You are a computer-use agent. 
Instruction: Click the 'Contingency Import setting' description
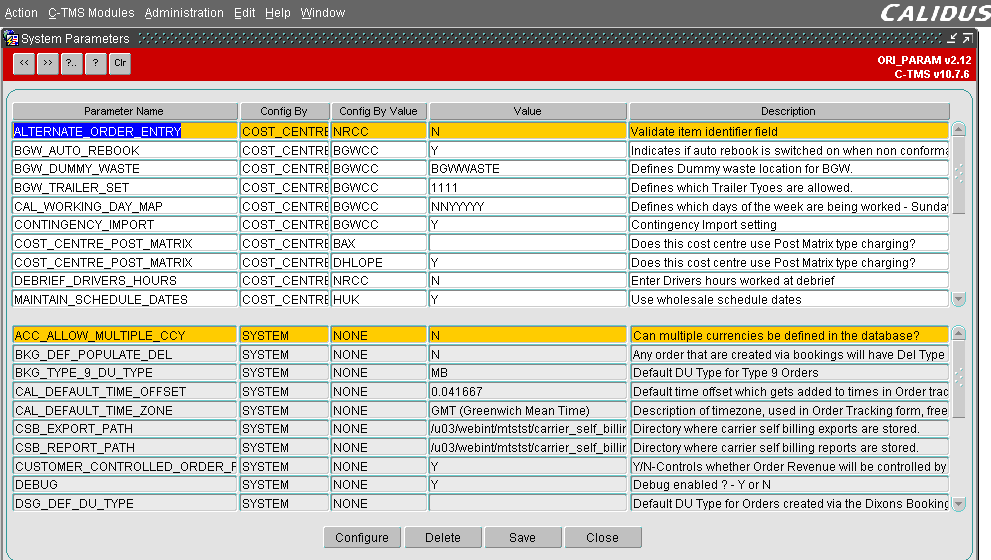click(x=789, y=224)
